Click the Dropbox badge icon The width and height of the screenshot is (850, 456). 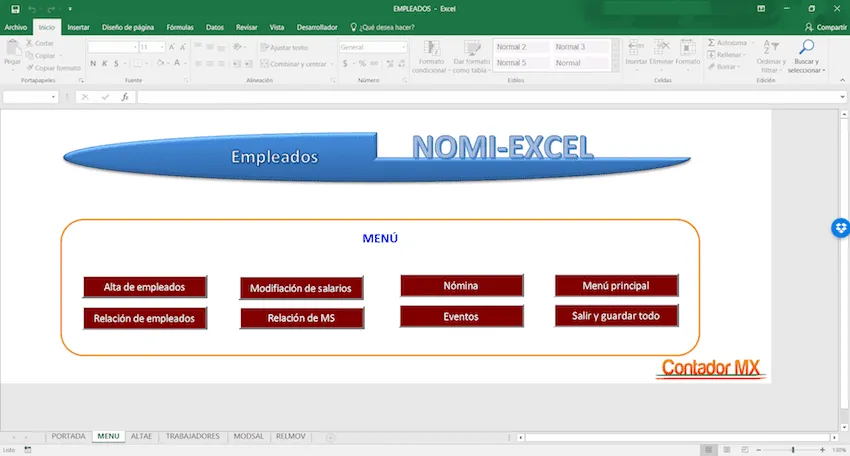pyautogui.click(x=840, y=228)
